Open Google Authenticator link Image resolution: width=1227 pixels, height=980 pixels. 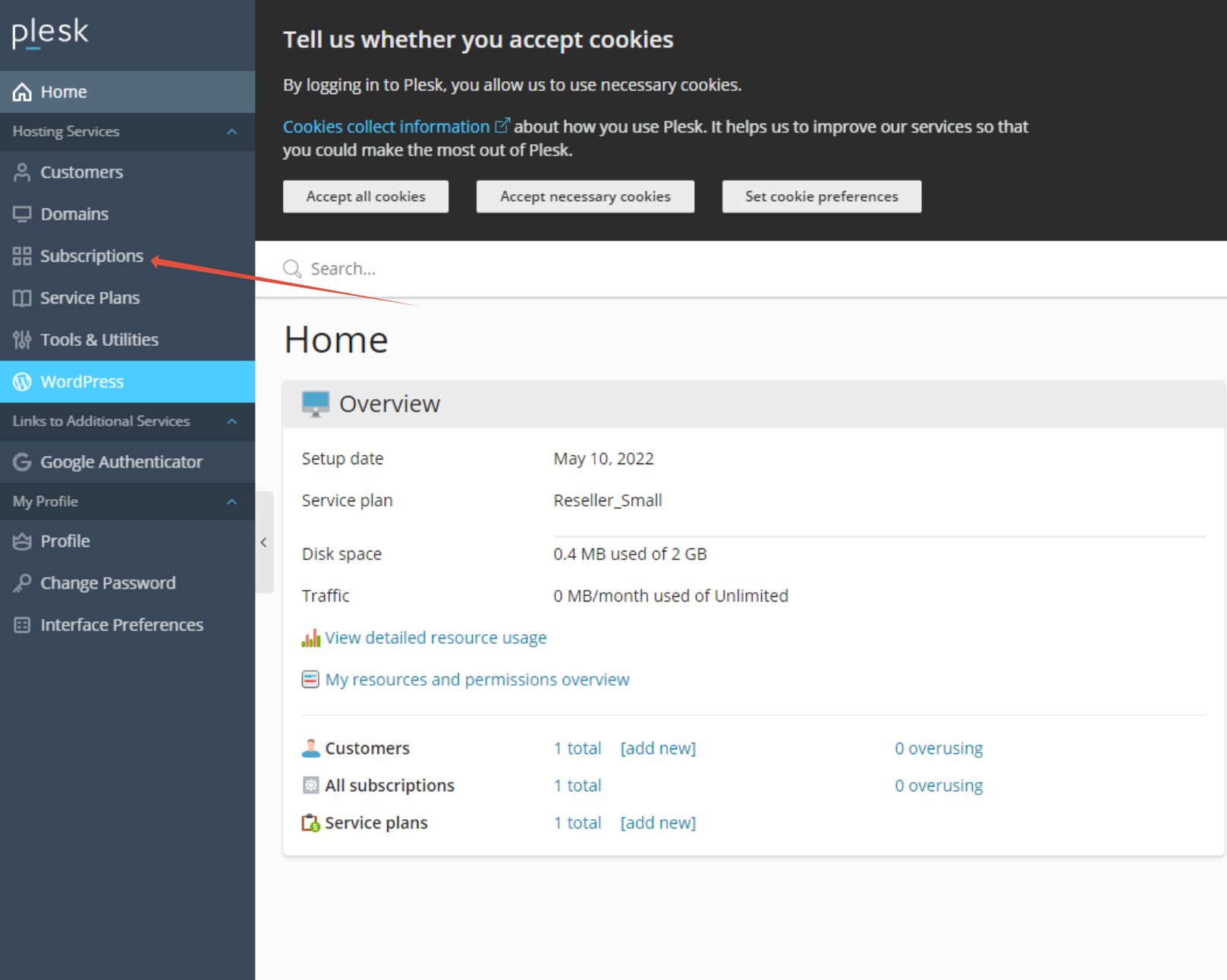pos(127,462)
